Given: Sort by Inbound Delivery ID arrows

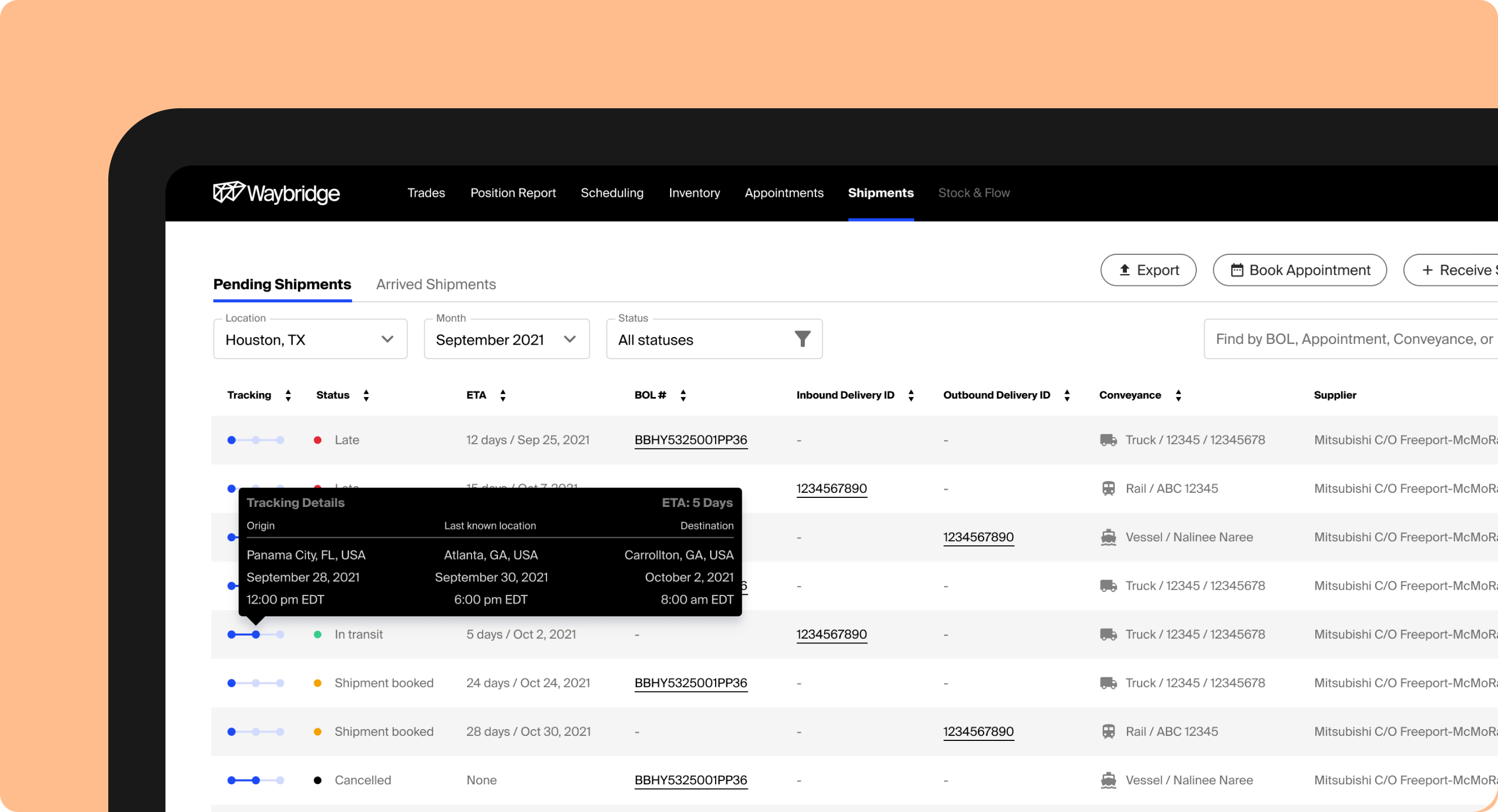Looking at the screenshot, I should point(911,396).
